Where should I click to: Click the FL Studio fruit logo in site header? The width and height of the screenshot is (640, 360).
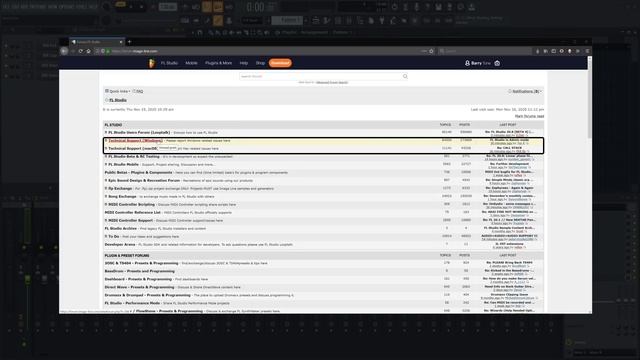click(x=152, y=63)
